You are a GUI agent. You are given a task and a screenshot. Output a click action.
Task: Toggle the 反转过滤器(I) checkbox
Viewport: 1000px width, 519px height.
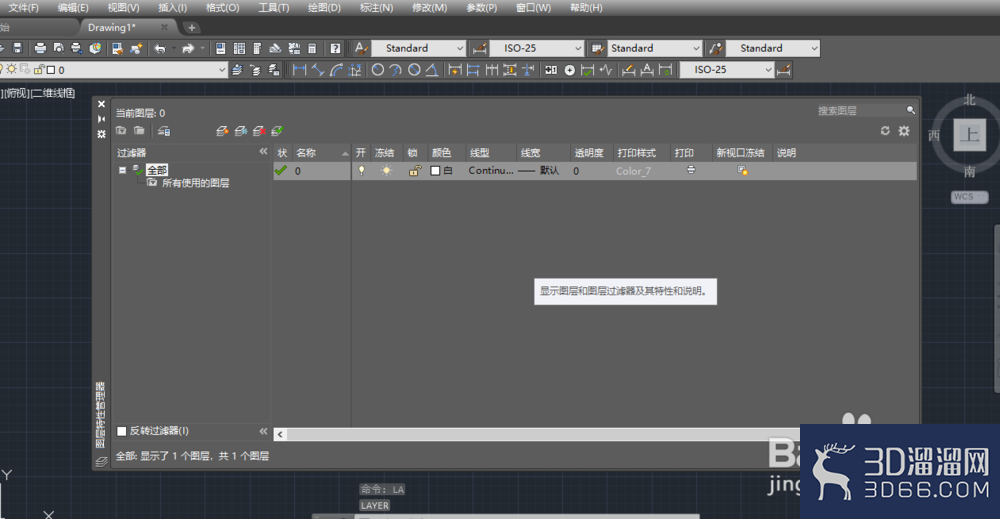click(x=122, y=431)
